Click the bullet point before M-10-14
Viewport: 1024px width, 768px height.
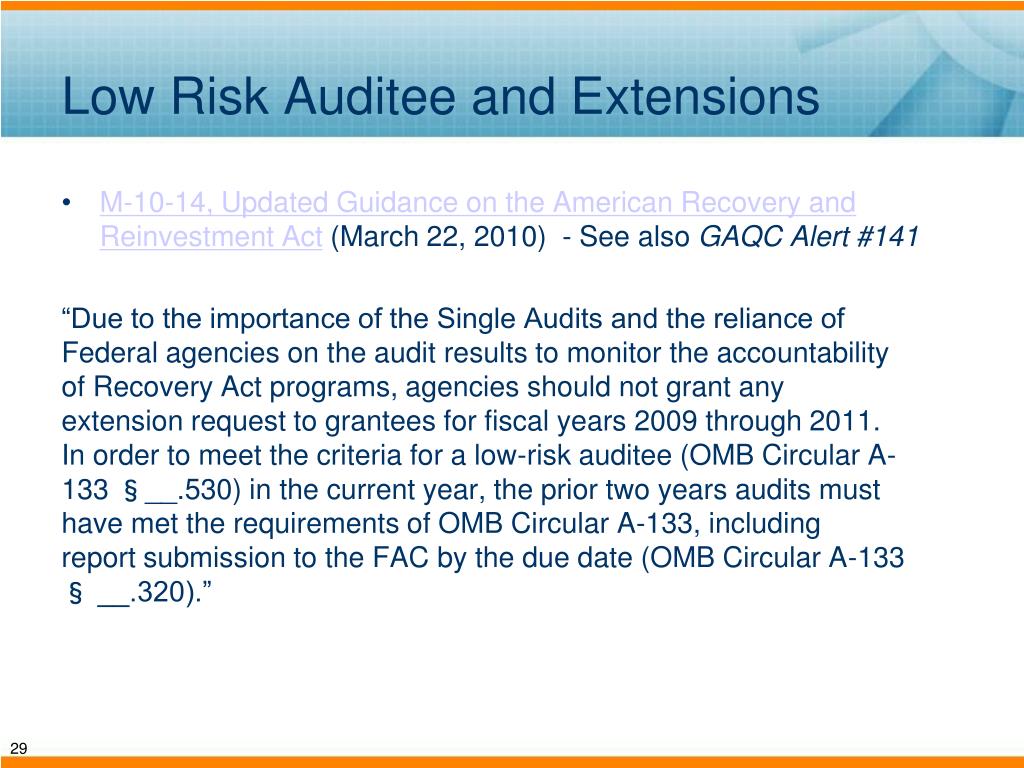tap(66, 203)
